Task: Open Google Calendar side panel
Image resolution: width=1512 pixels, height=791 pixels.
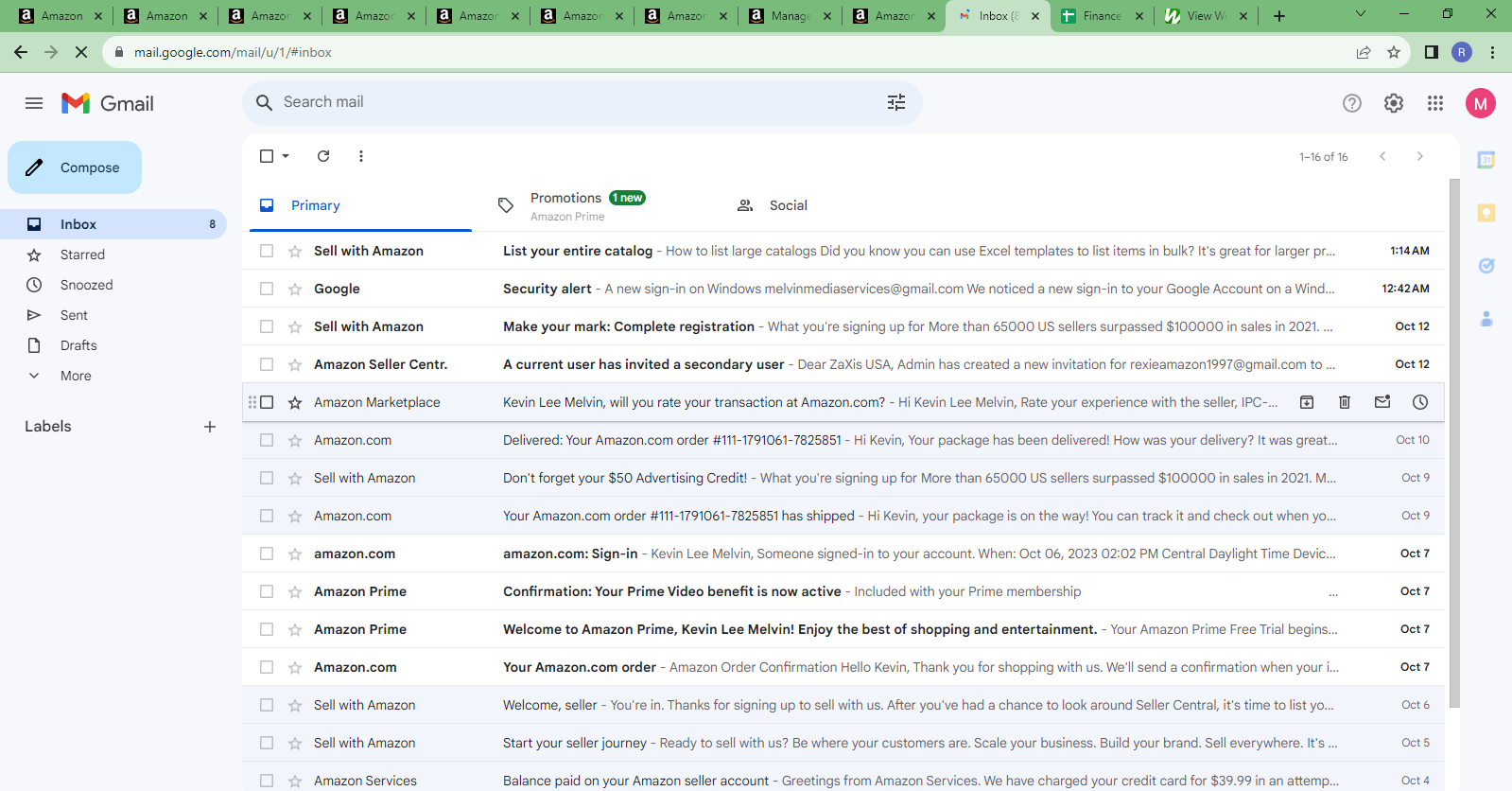Action: pos(1486,160)
